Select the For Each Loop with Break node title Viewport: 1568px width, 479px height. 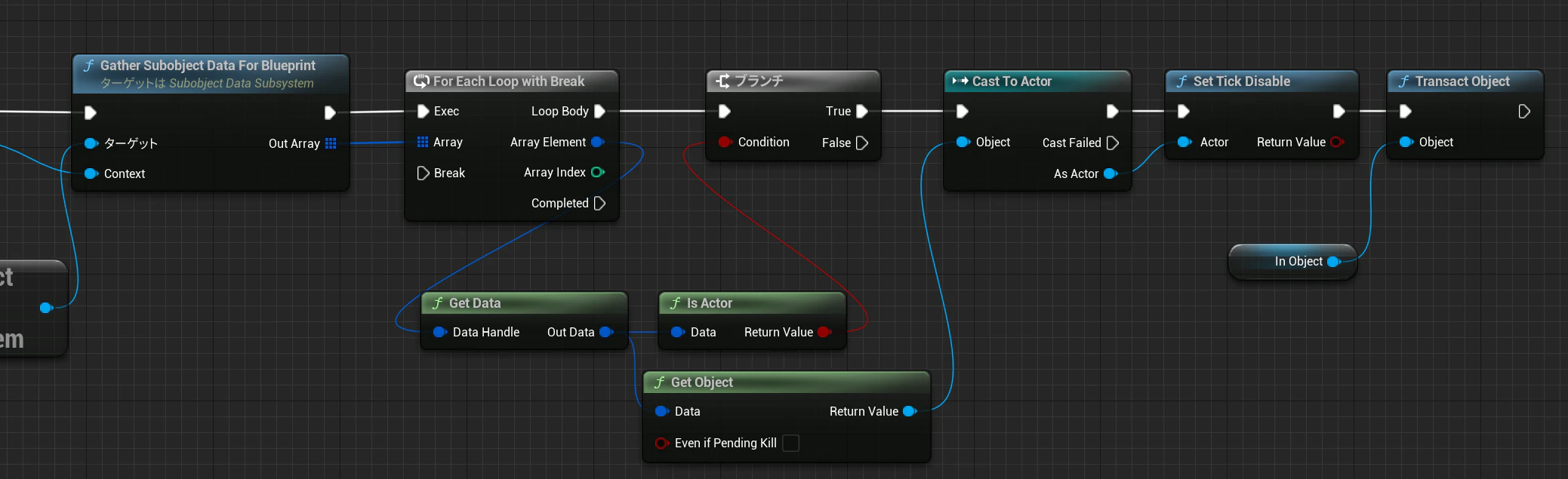pyautogui.click(x=509, y=81)
